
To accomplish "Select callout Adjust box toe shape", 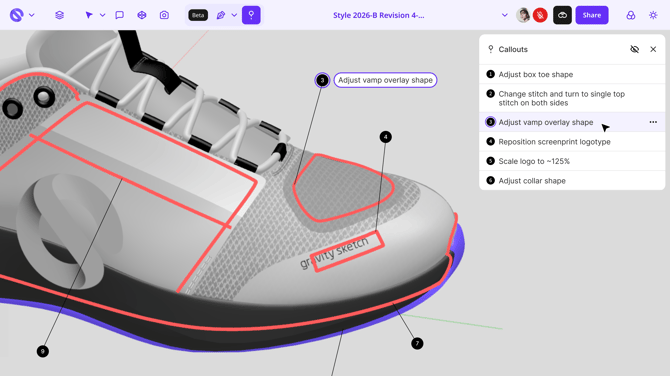I will point(572,74).
